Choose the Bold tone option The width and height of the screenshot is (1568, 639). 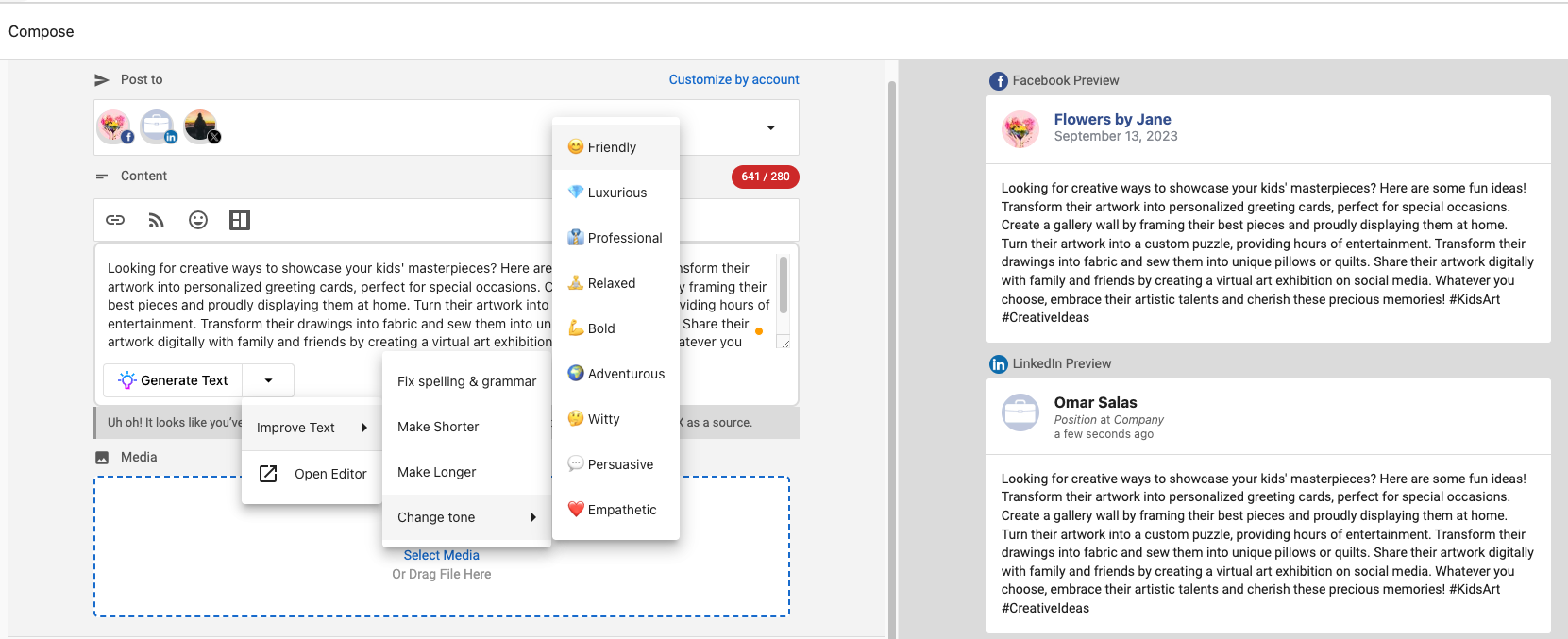(x=615, y=328)
